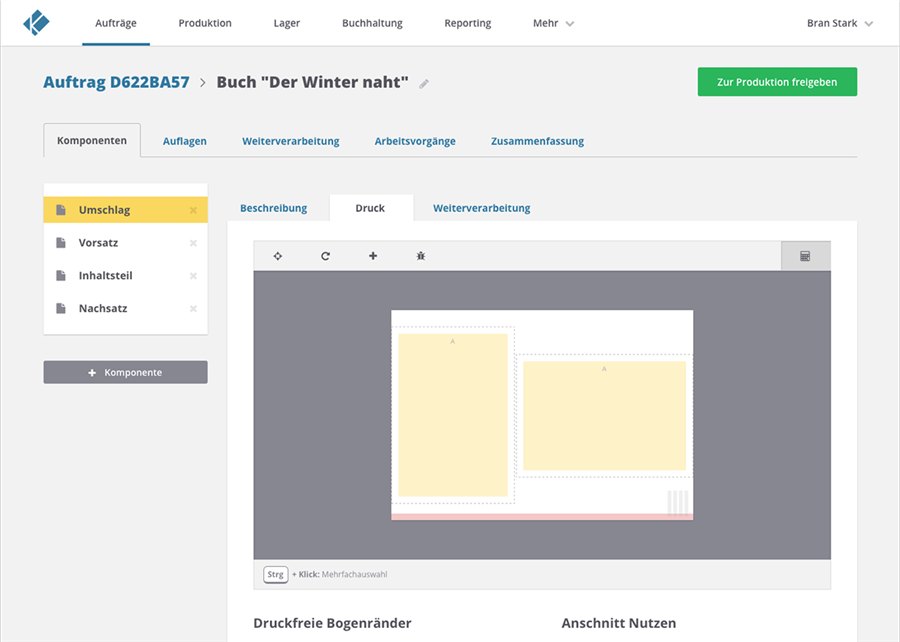Click the Anschnitt Nutzen heading

(619, 623)
